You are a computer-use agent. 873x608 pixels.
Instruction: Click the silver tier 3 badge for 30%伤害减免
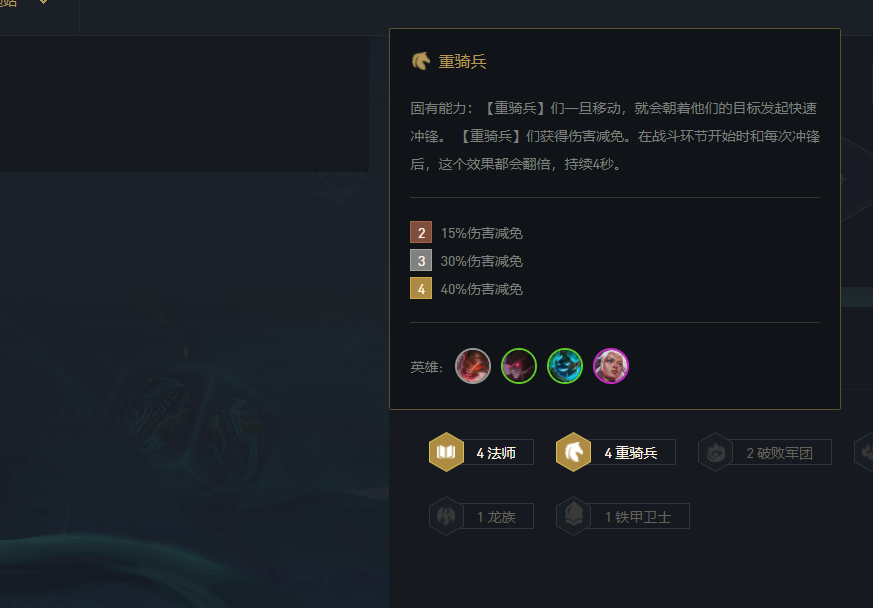point(421,260)
